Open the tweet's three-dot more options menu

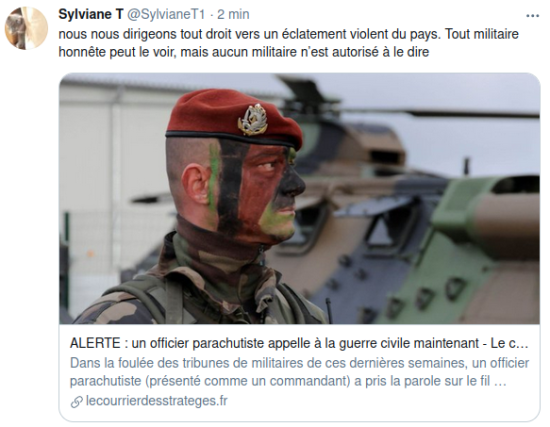532,15
